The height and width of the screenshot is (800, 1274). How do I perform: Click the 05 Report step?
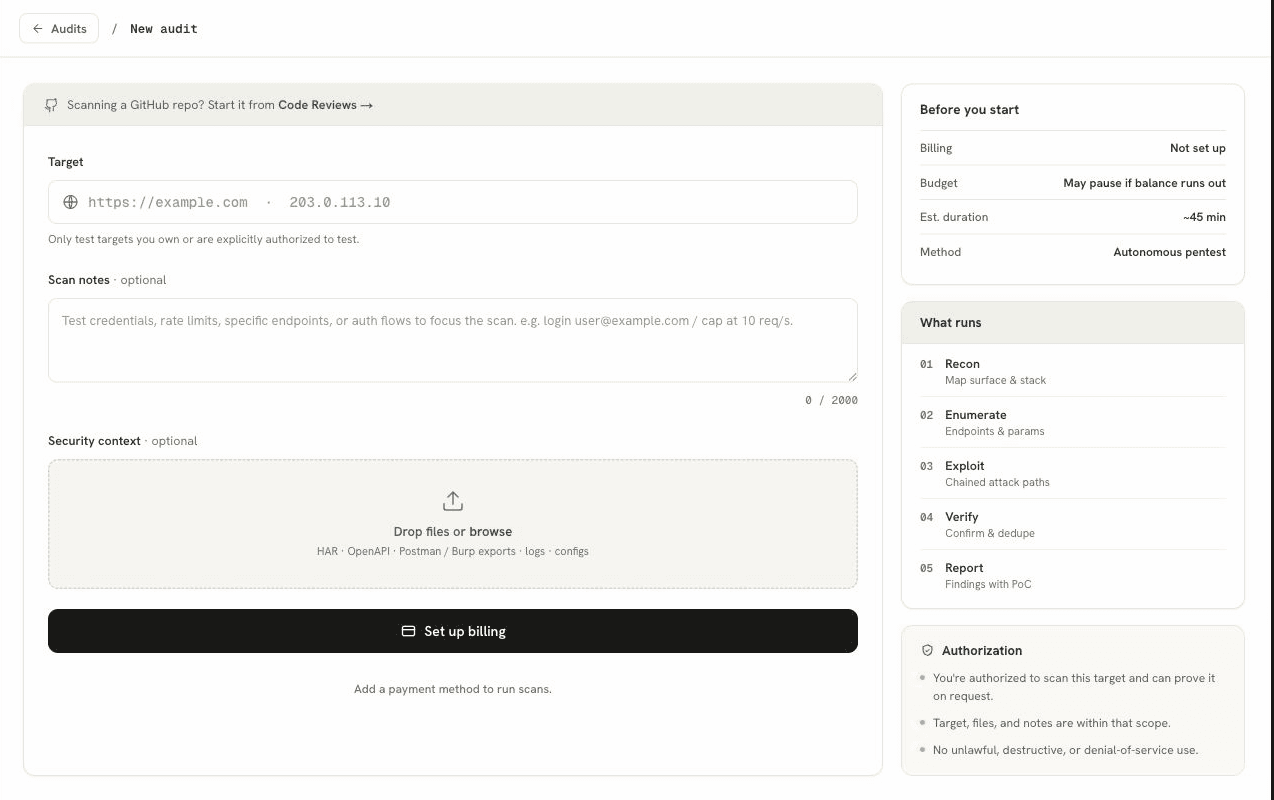[1072, 575]
